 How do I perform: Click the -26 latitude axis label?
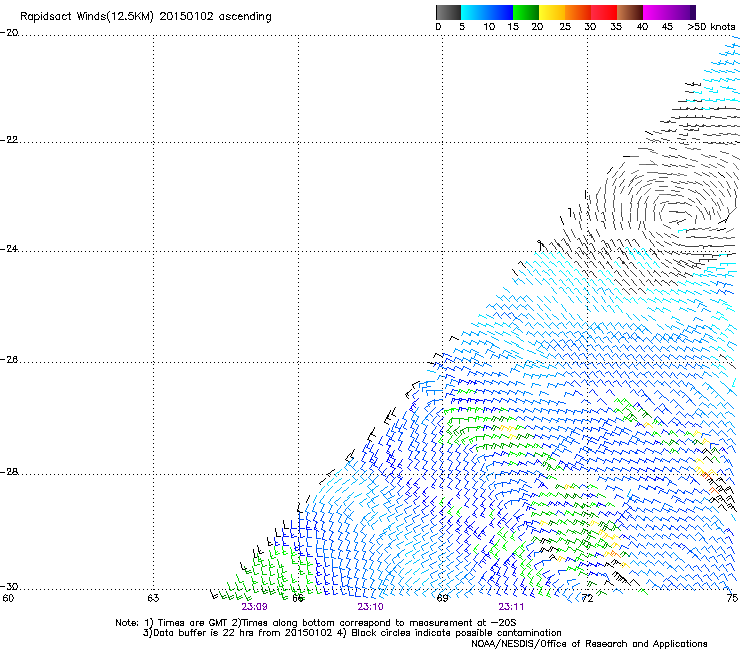pyautogui.click(x=9, y=360)
